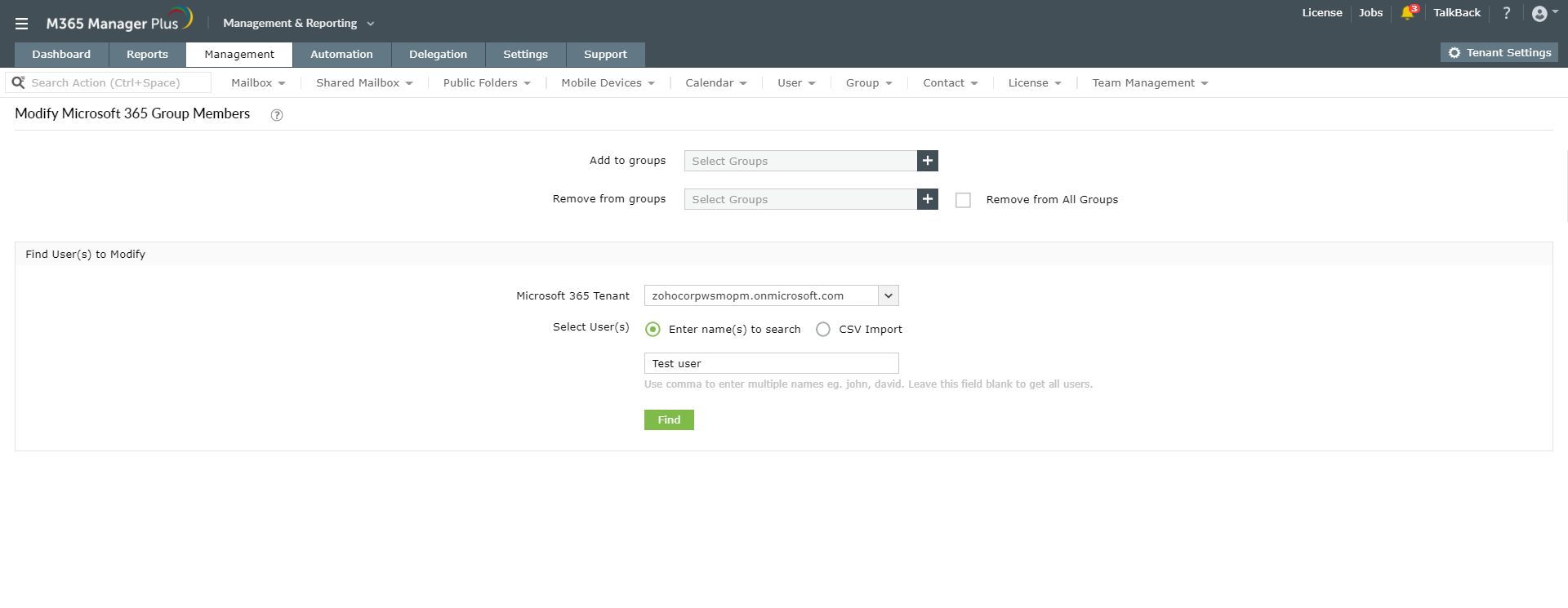1568x608 pixels.
Task: Click the help icon beside page title
Action: click(x=277, y=115)
